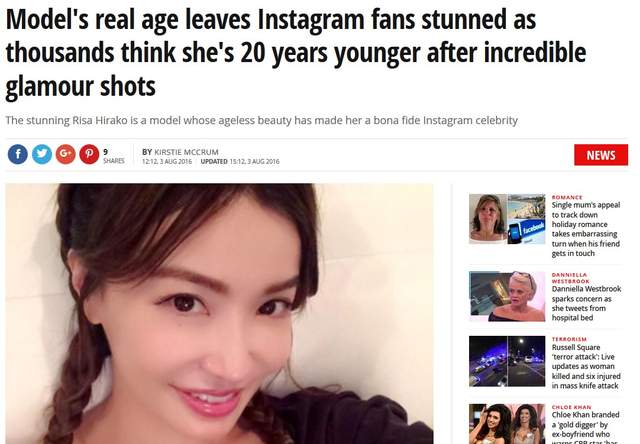Screen dimensions: 640x444
Task: Open single mum's holiday romance thumbnail
Action: (x=507, y=219)
